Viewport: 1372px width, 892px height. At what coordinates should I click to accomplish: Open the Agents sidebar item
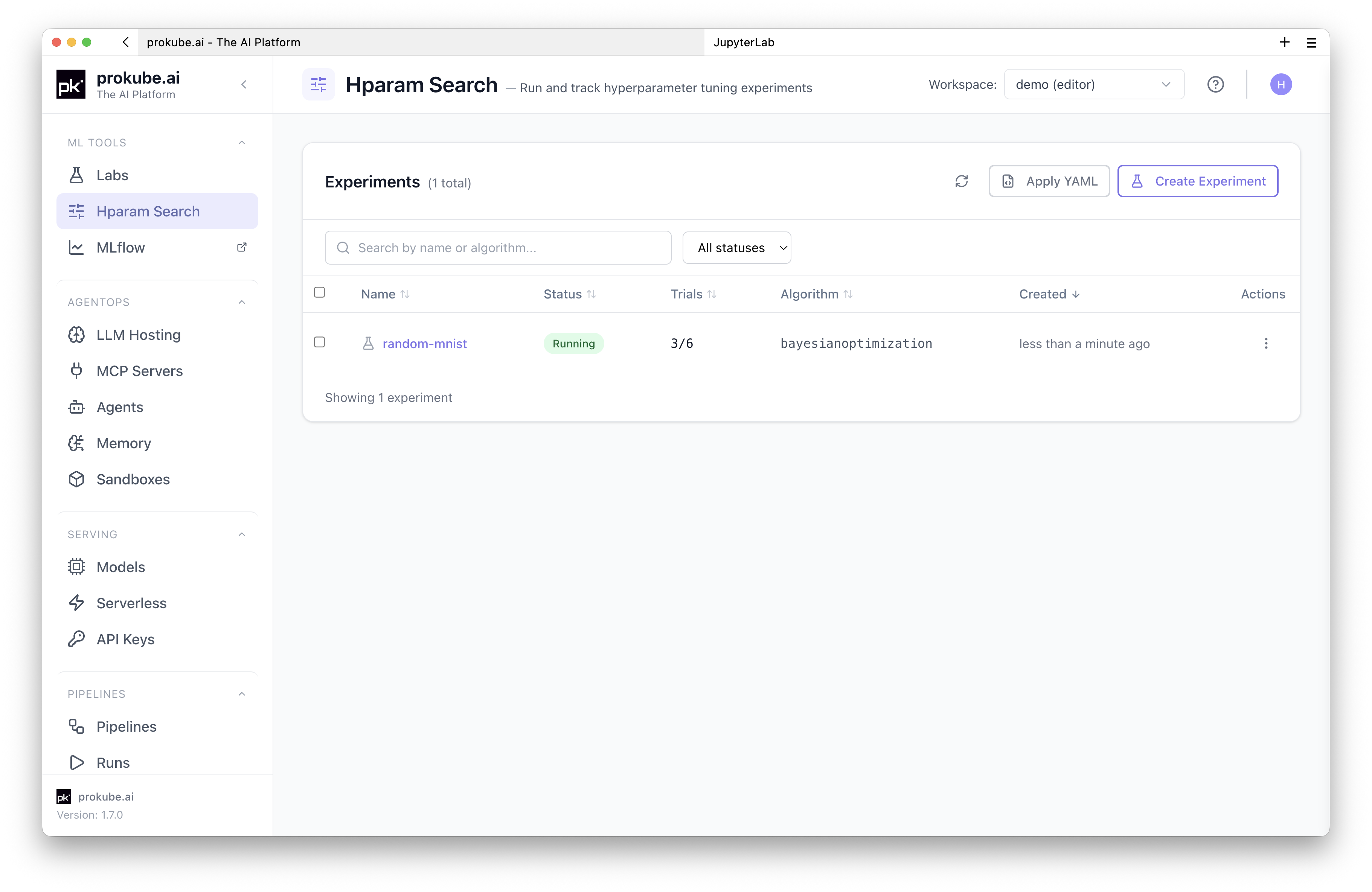click(x=157, y=407)
